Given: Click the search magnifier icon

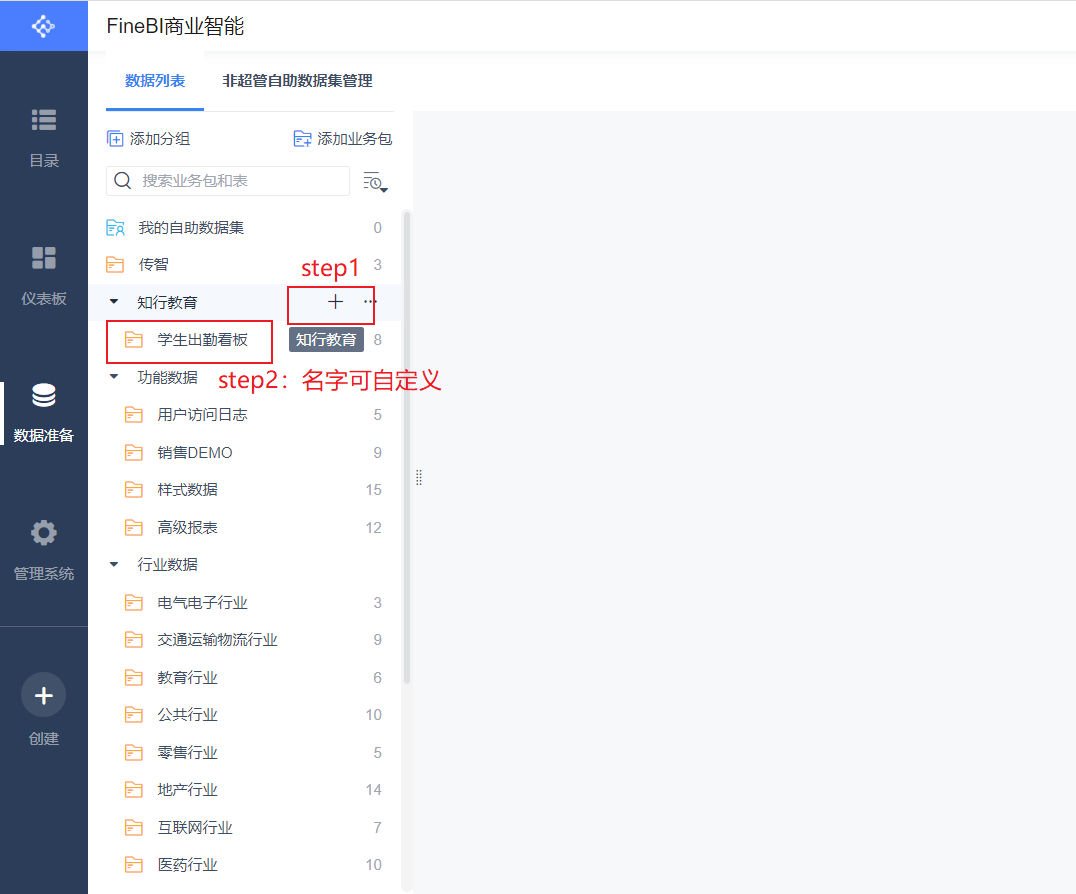Looking at the screenshot, I should [x=123, y=180].
